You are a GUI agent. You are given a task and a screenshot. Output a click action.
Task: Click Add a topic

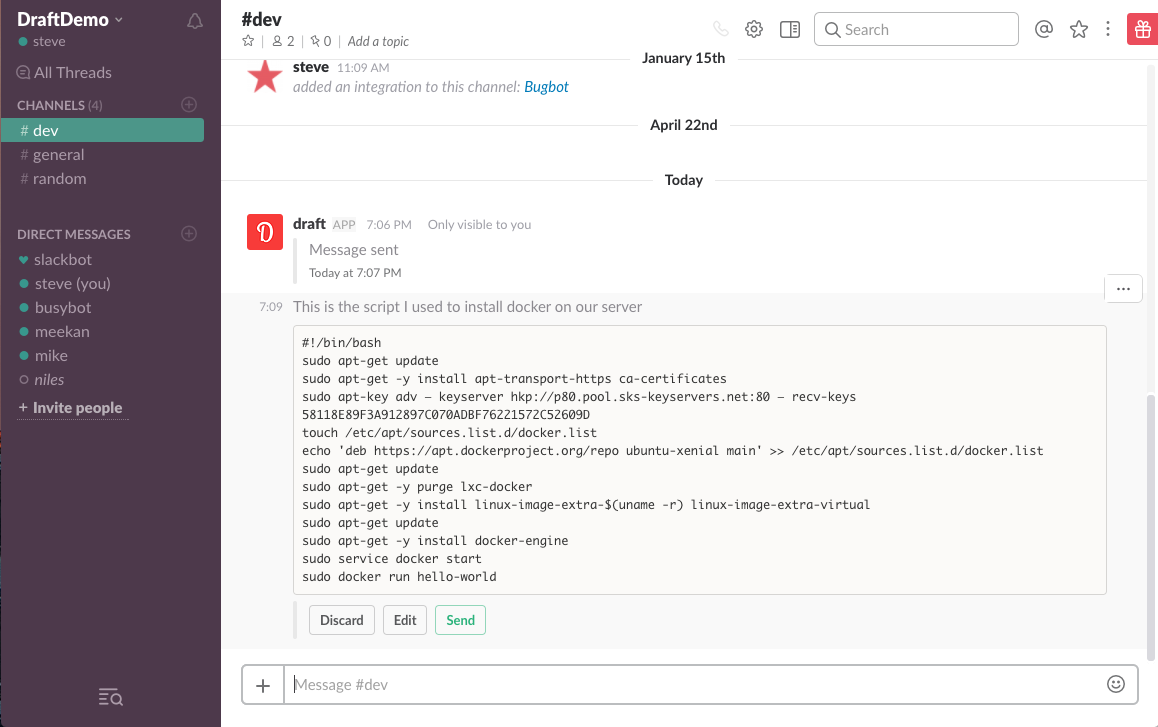[x=378, y=41]
